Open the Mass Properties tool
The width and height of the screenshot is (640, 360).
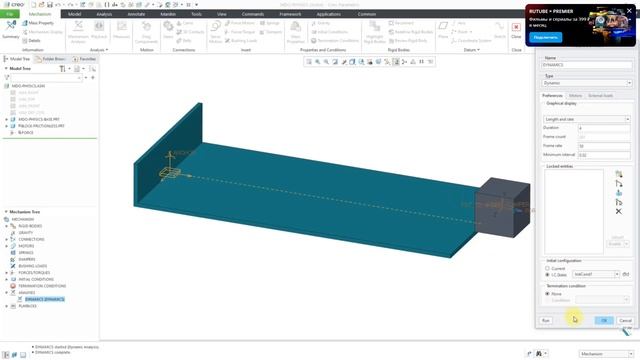[296, 32]
